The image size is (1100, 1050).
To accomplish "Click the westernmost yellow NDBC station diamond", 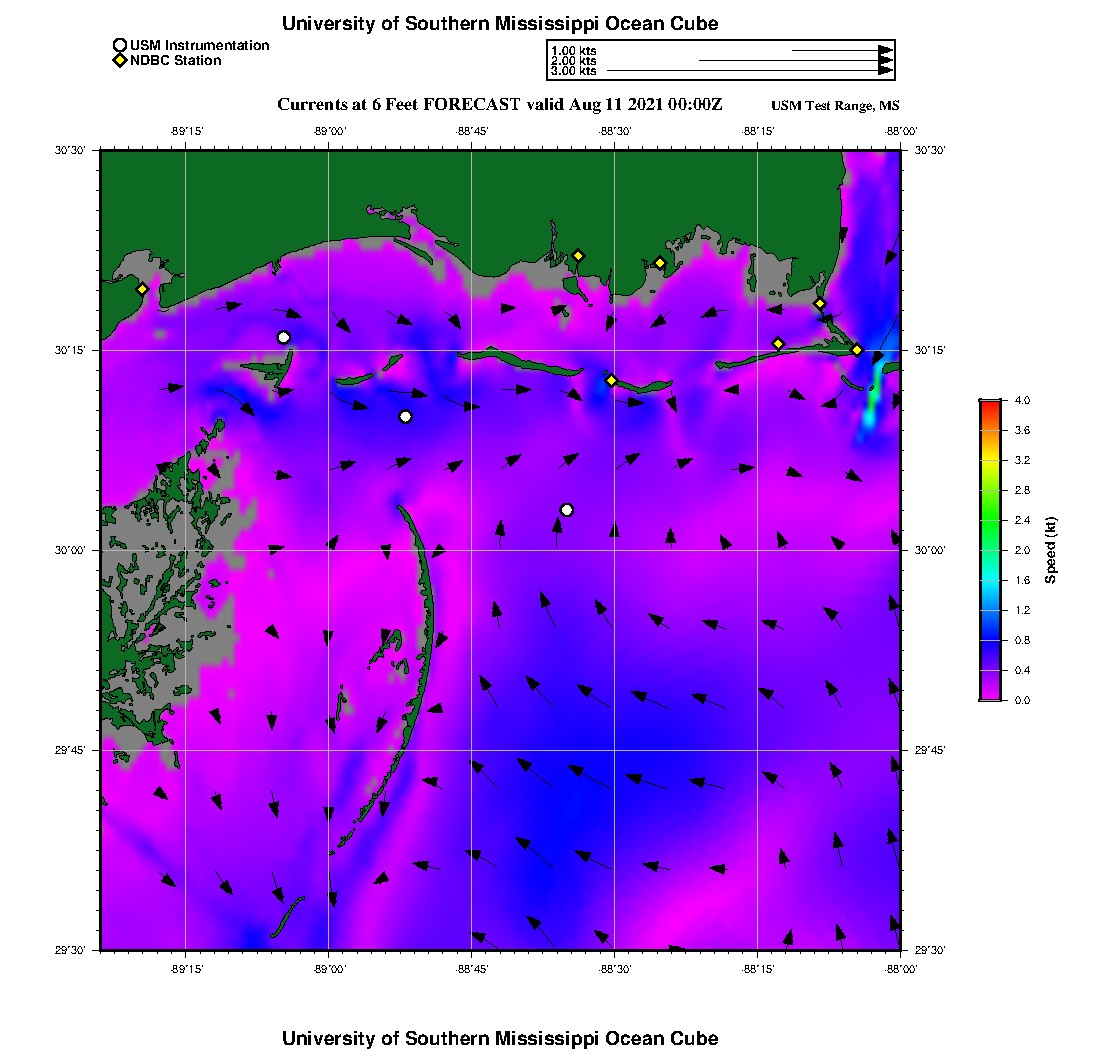I will click(x=142, y=289).
